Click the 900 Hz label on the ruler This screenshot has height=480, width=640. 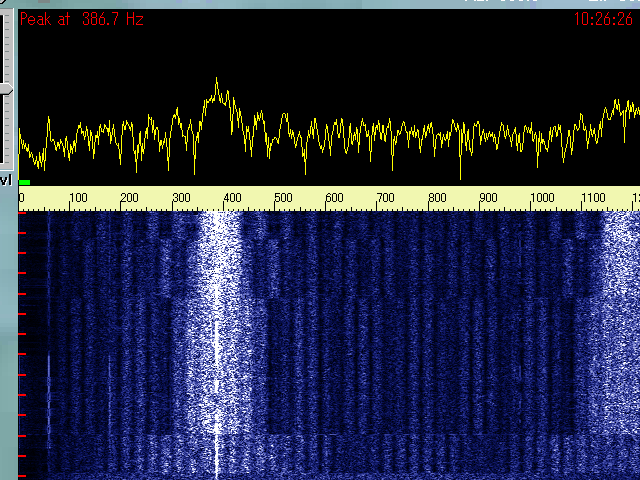(488, 198)
